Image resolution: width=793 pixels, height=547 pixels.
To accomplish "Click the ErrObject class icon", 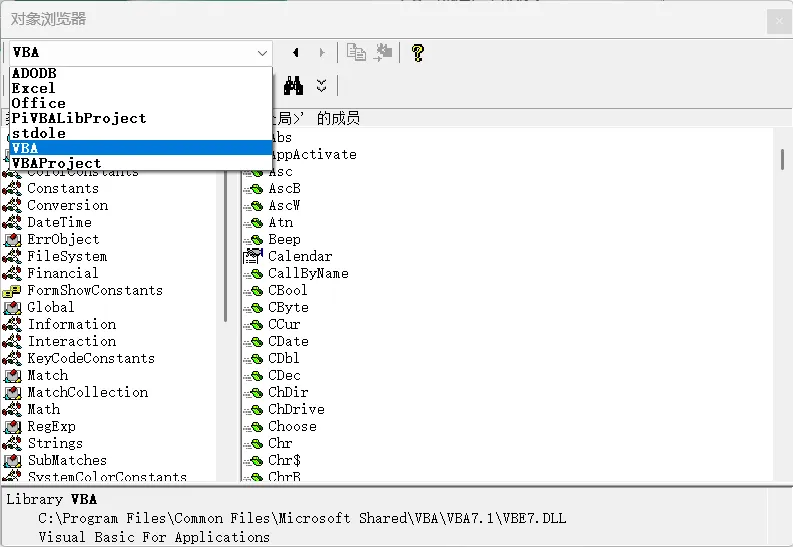I will tap(12, 239).
